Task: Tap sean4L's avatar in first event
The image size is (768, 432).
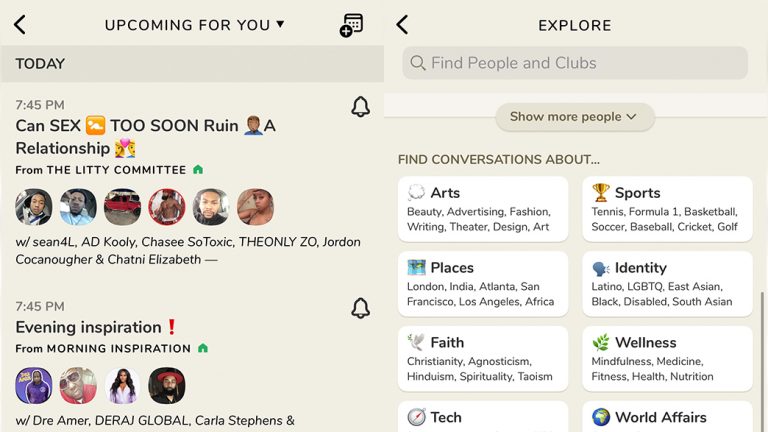Action: (x=34, y=207)
